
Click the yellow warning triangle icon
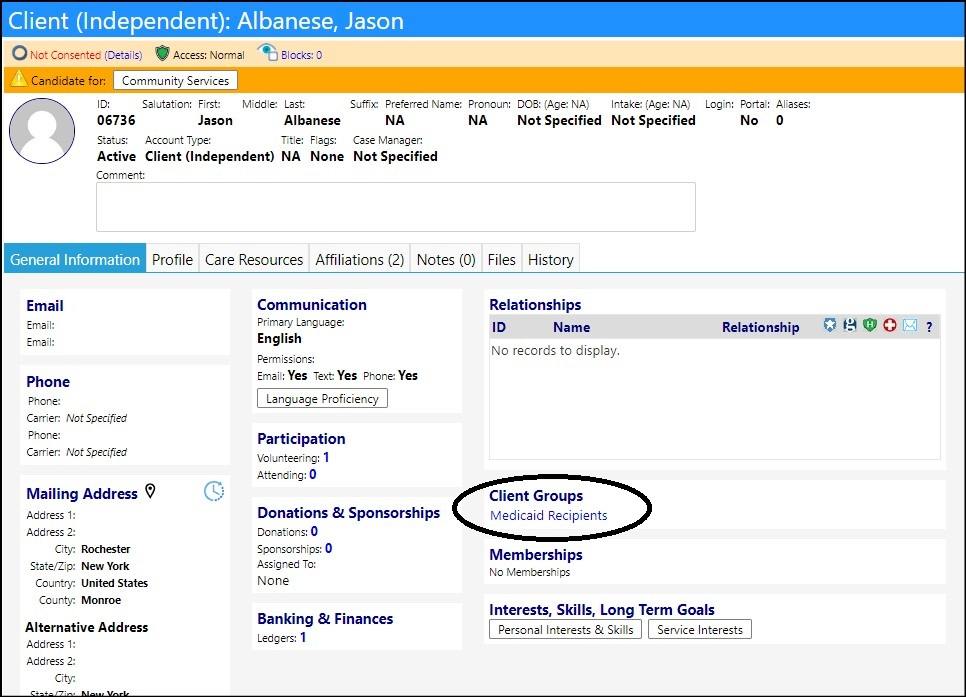click(x=19, y=79)
